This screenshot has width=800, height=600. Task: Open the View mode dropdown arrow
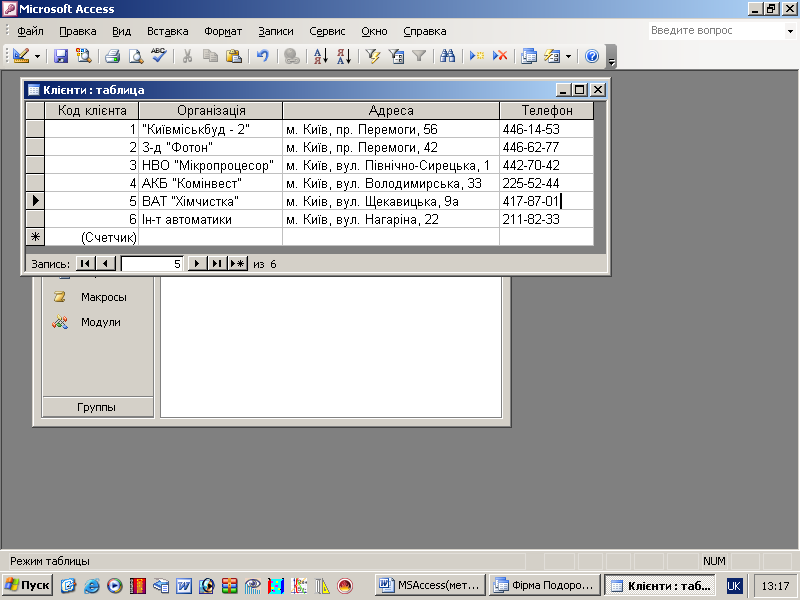click(x=37, y=56)
